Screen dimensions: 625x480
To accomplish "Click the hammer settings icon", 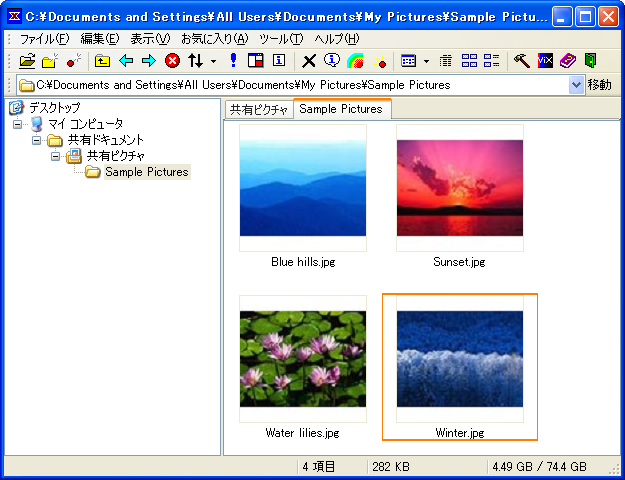I will point(521,61).
